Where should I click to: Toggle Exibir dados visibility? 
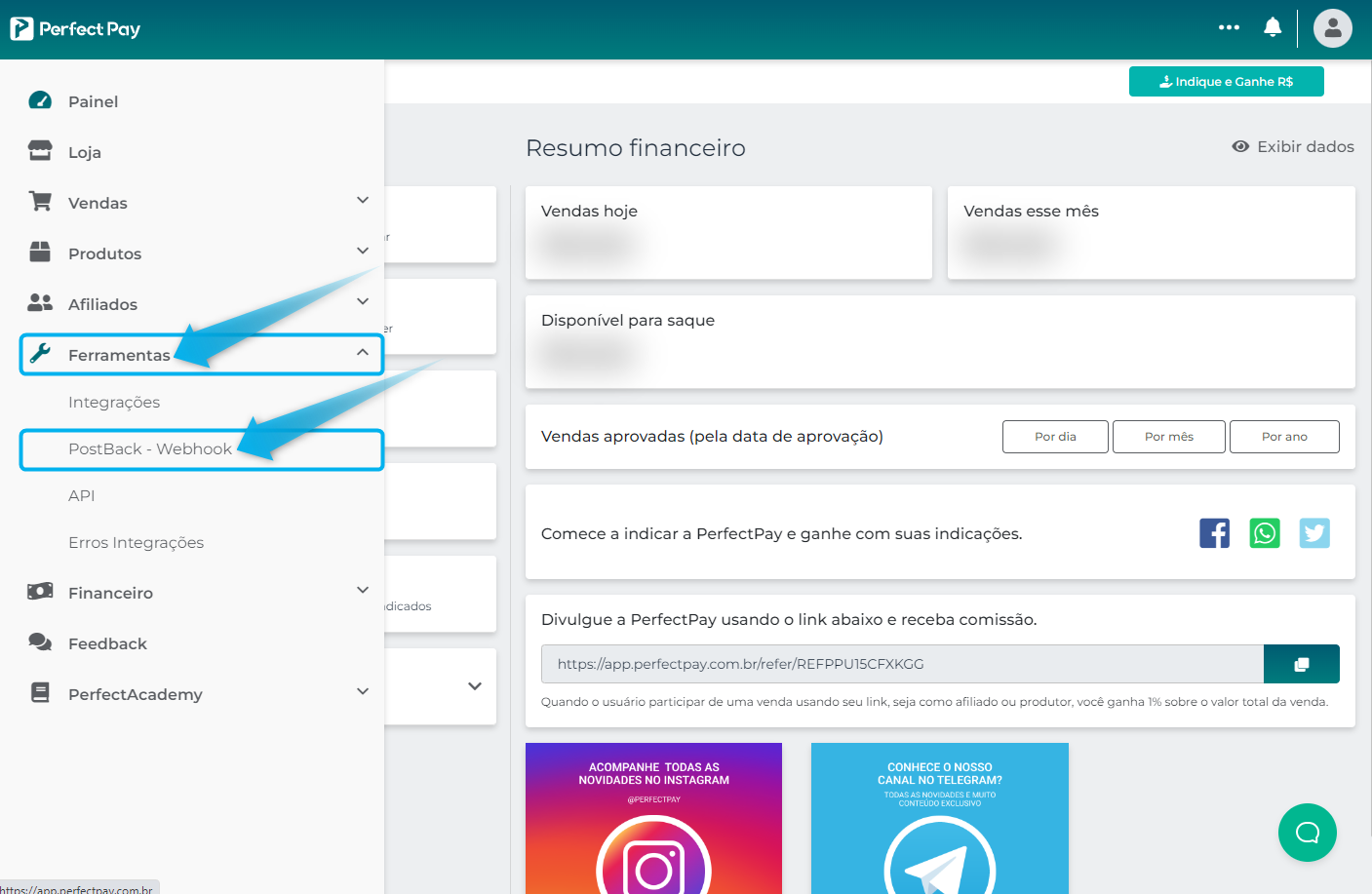[x=1293, y=146]
